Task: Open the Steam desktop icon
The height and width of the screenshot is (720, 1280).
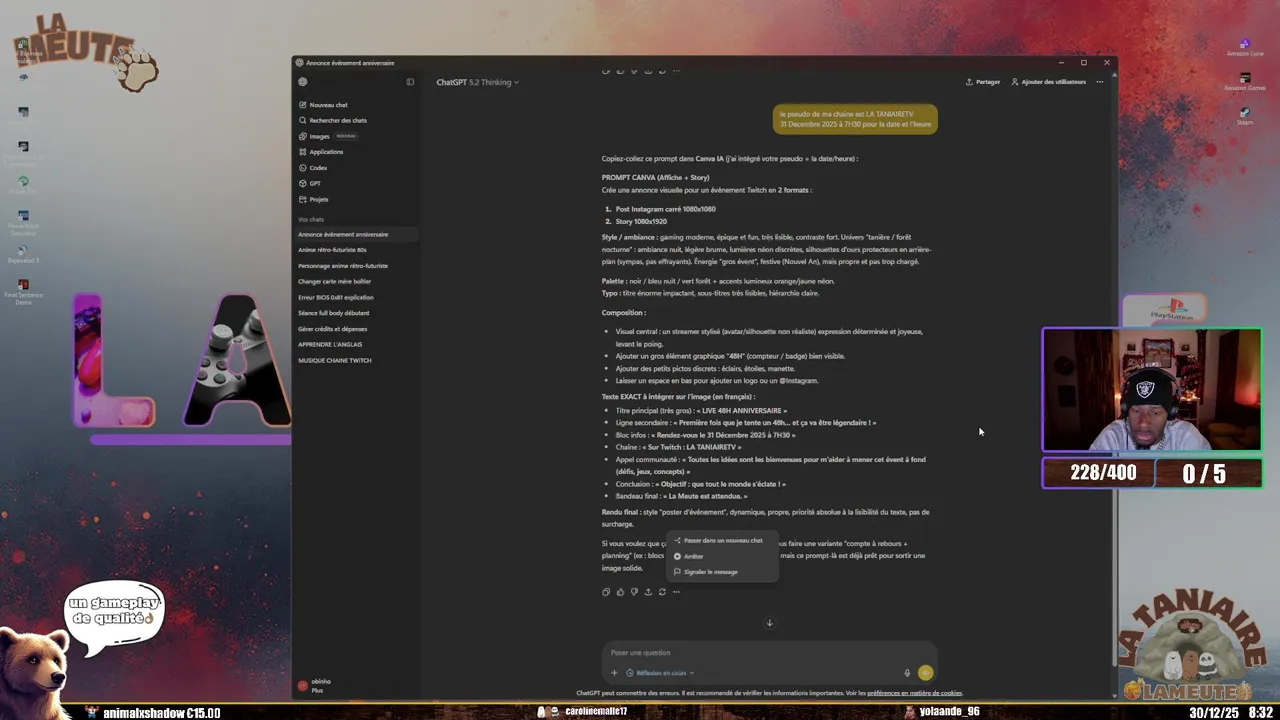Action: [1245, 116]
